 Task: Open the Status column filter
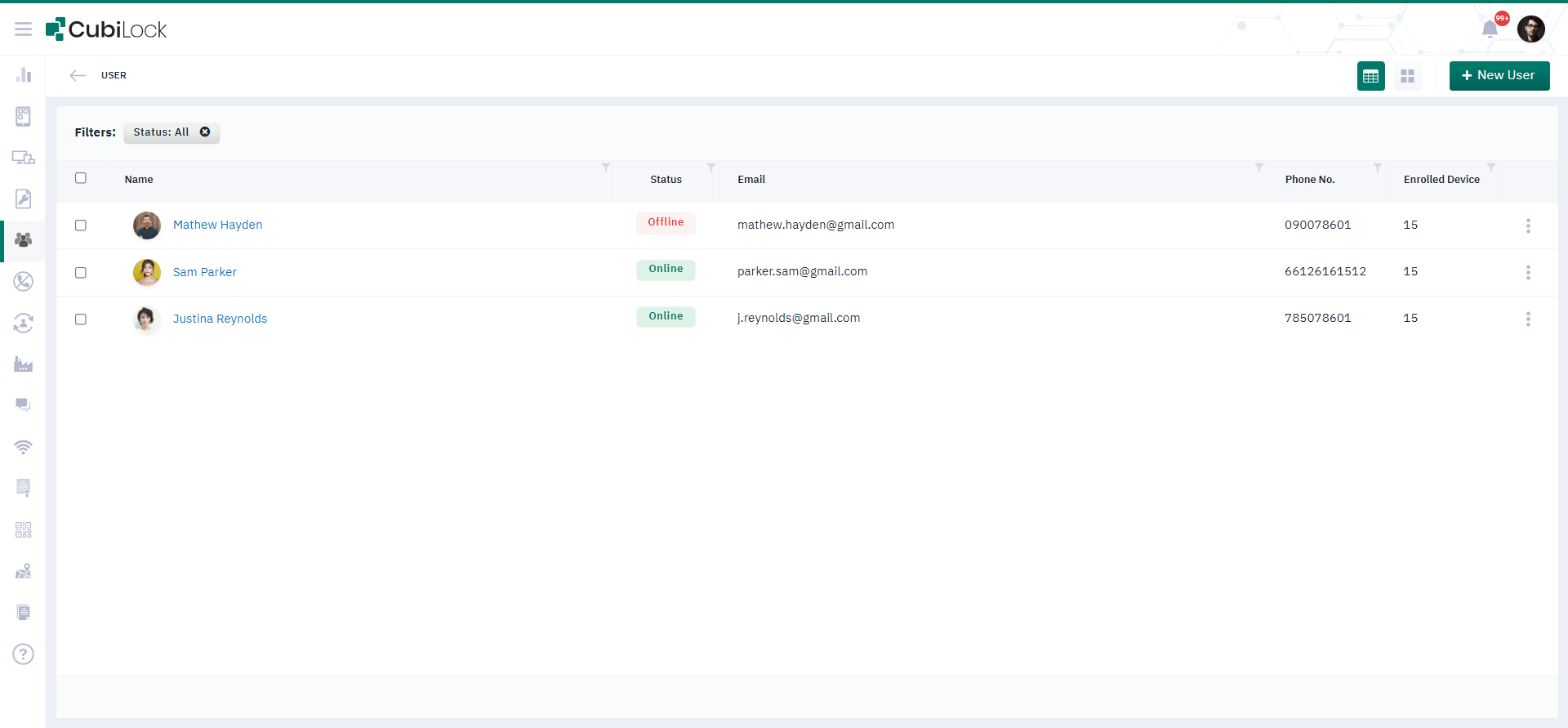[710, 167]
